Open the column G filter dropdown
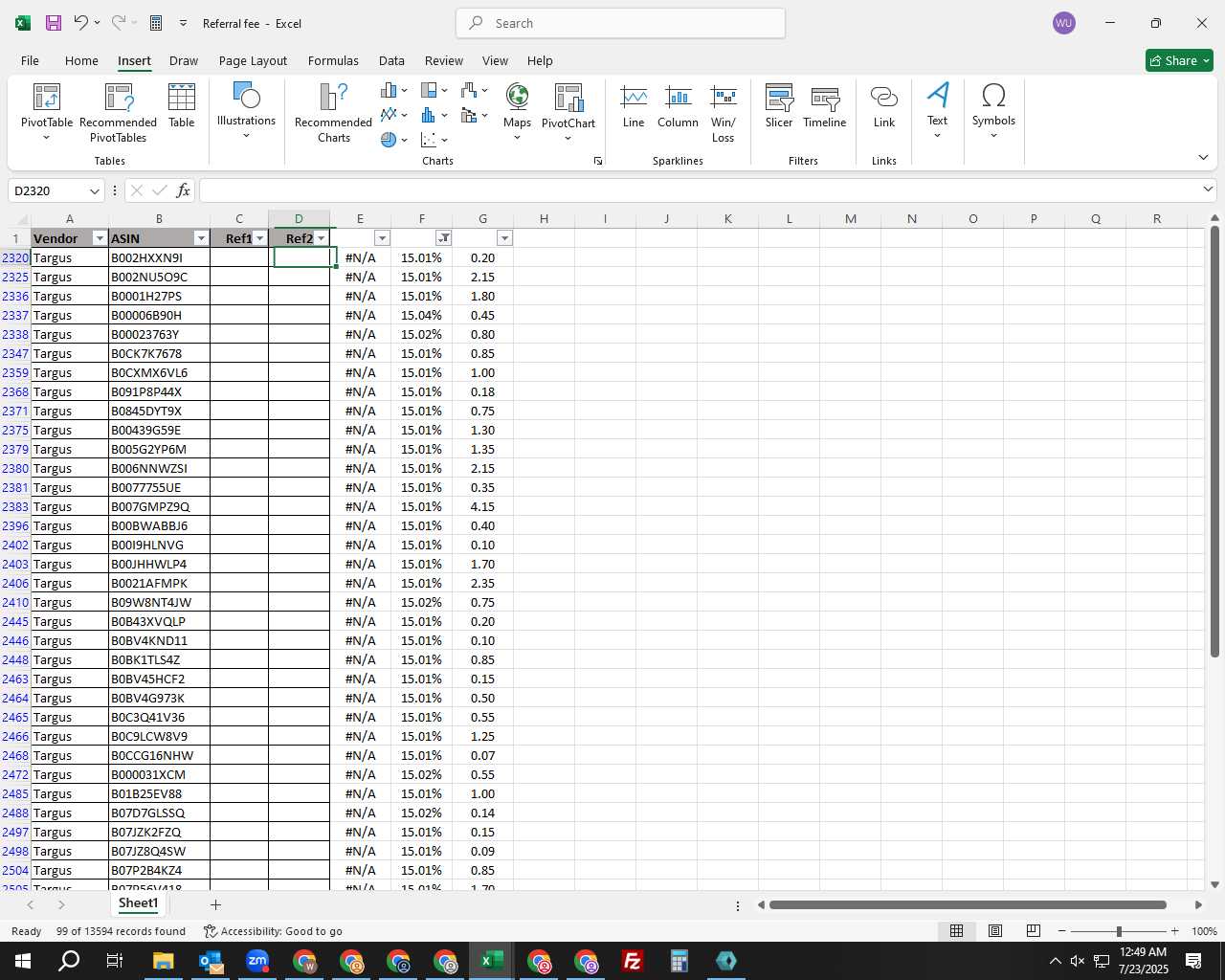 [504, 238]
